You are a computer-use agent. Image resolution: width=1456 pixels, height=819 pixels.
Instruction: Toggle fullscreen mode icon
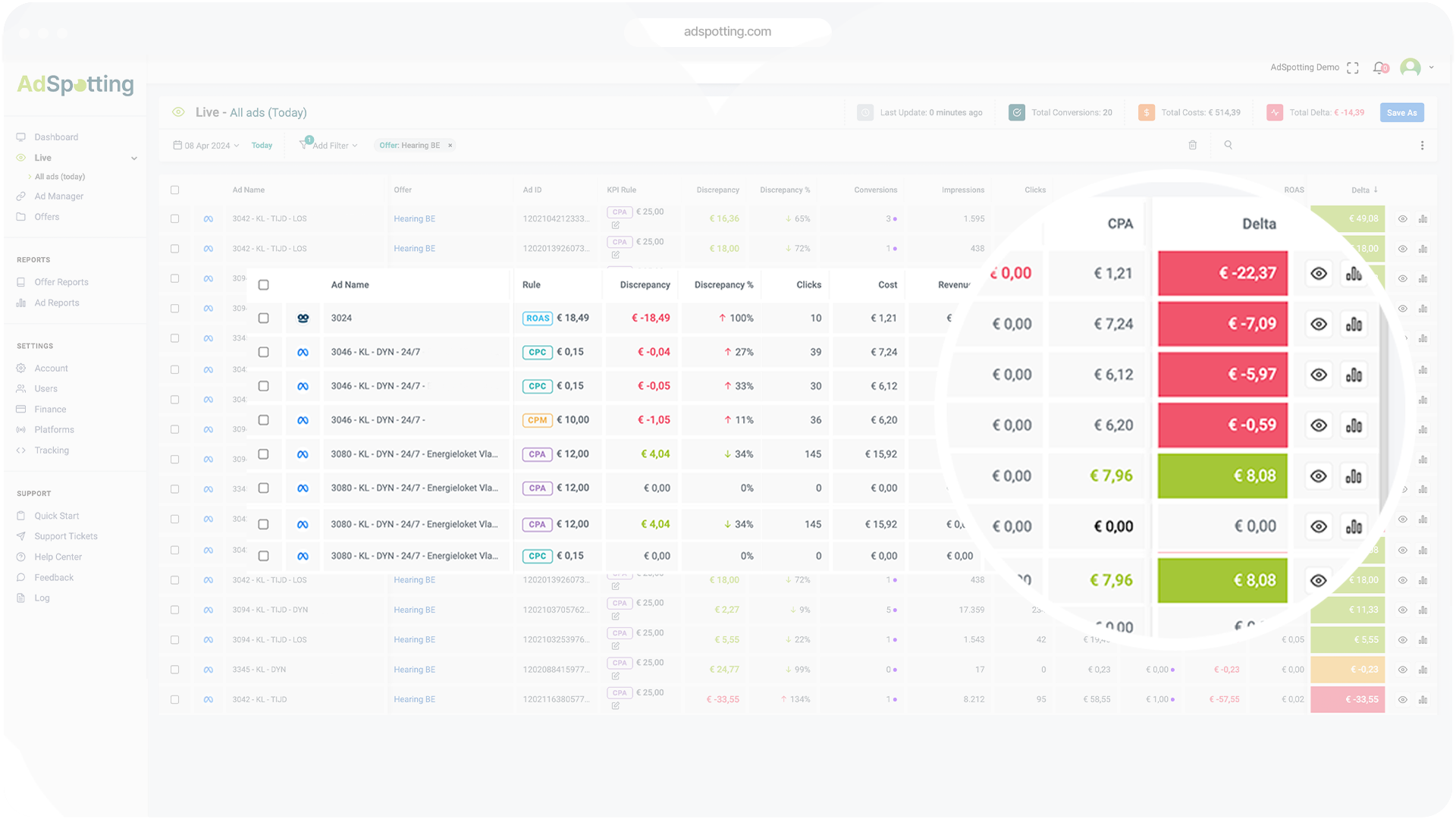1353,67
